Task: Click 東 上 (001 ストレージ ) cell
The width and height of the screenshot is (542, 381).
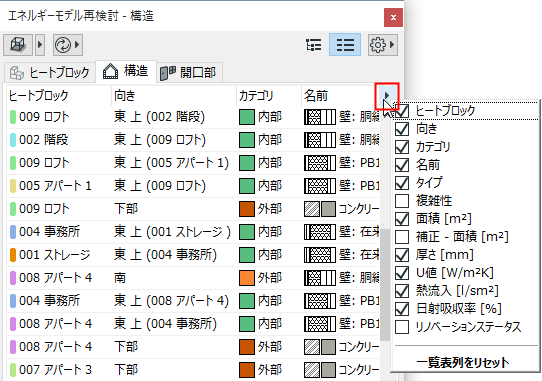Action: [x=172, y=232]
